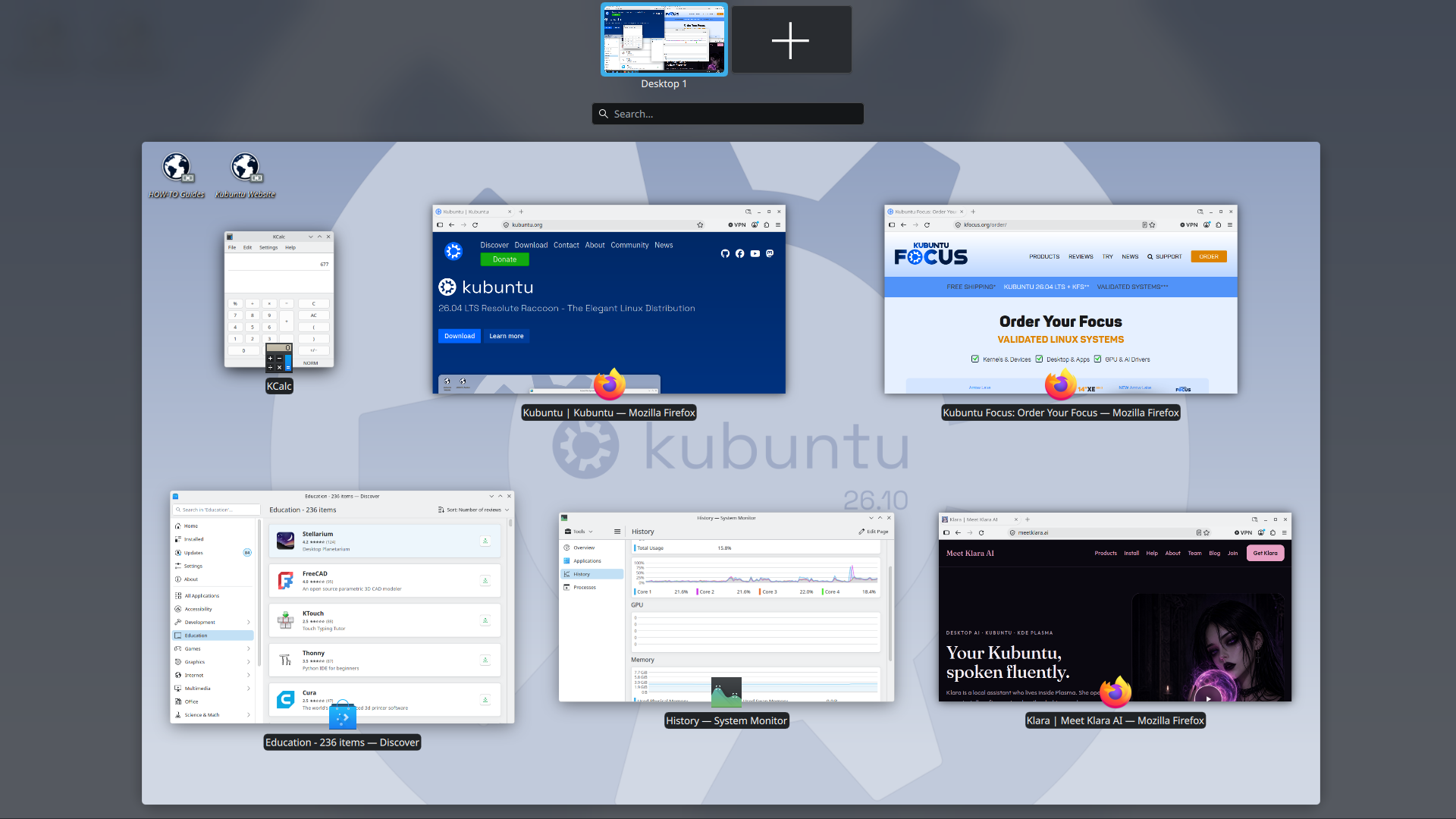Click GPU & AI Drivers checkmark on Focus page
1456x819 pixels.
click(x=1097, y=359)
